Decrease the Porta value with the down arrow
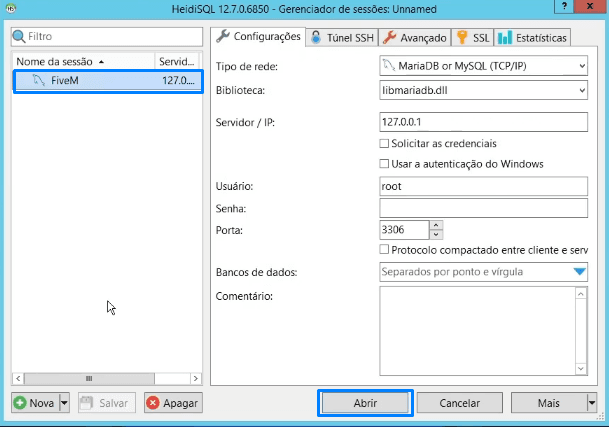609x427 pixels. (x=436, y=234)
